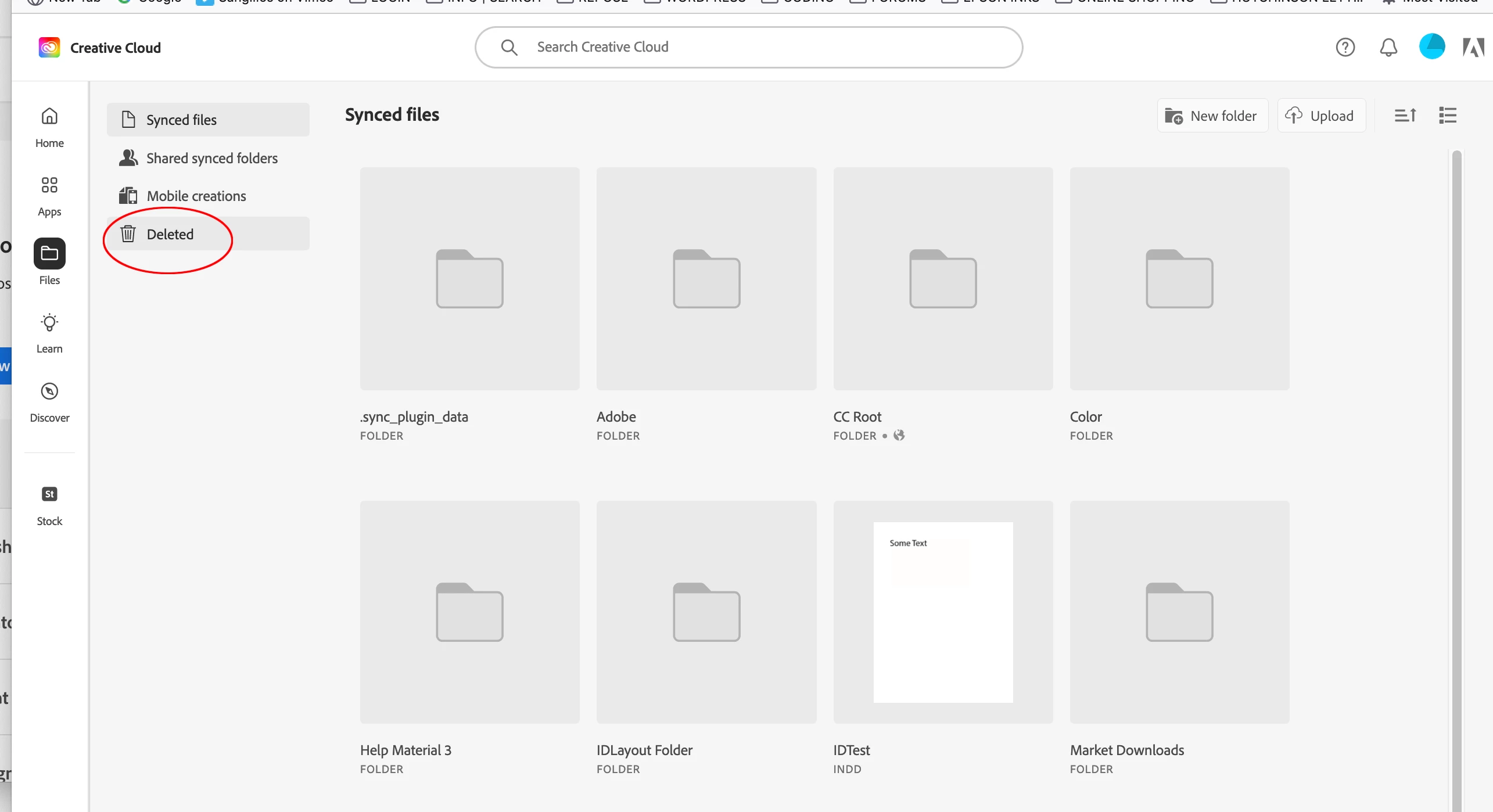Click the Adobe logo icon
Viewport: 1493px width, 812px height.
point(1473,47)
